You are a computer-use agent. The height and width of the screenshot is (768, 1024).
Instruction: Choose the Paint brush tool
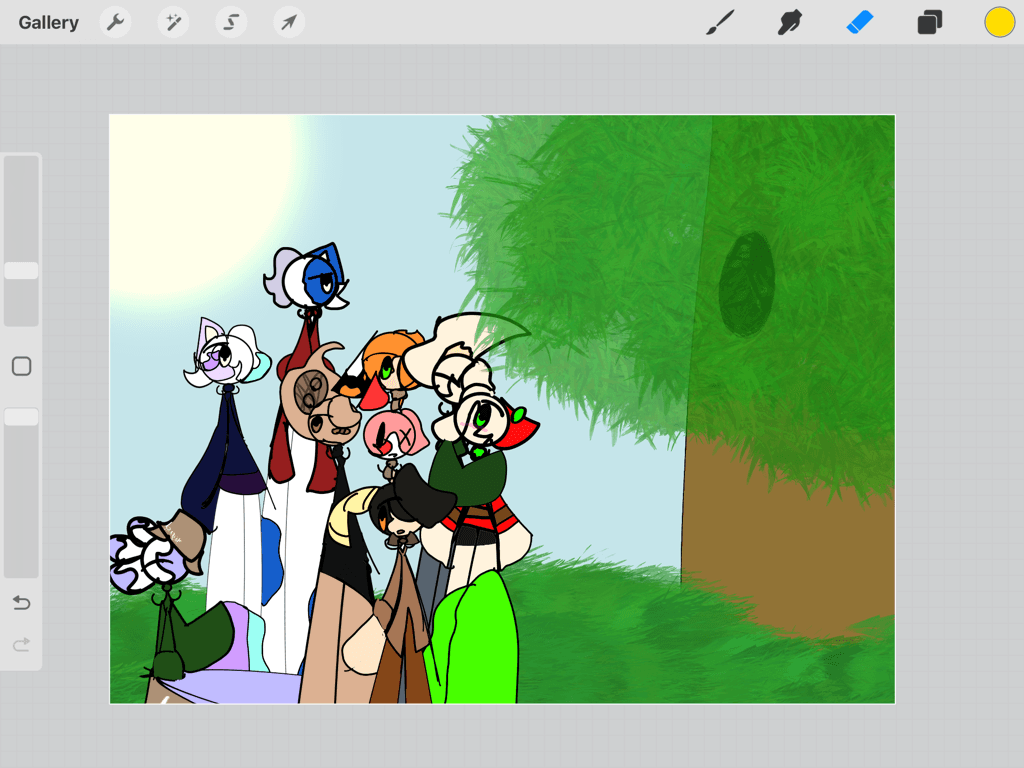[719, 22]
